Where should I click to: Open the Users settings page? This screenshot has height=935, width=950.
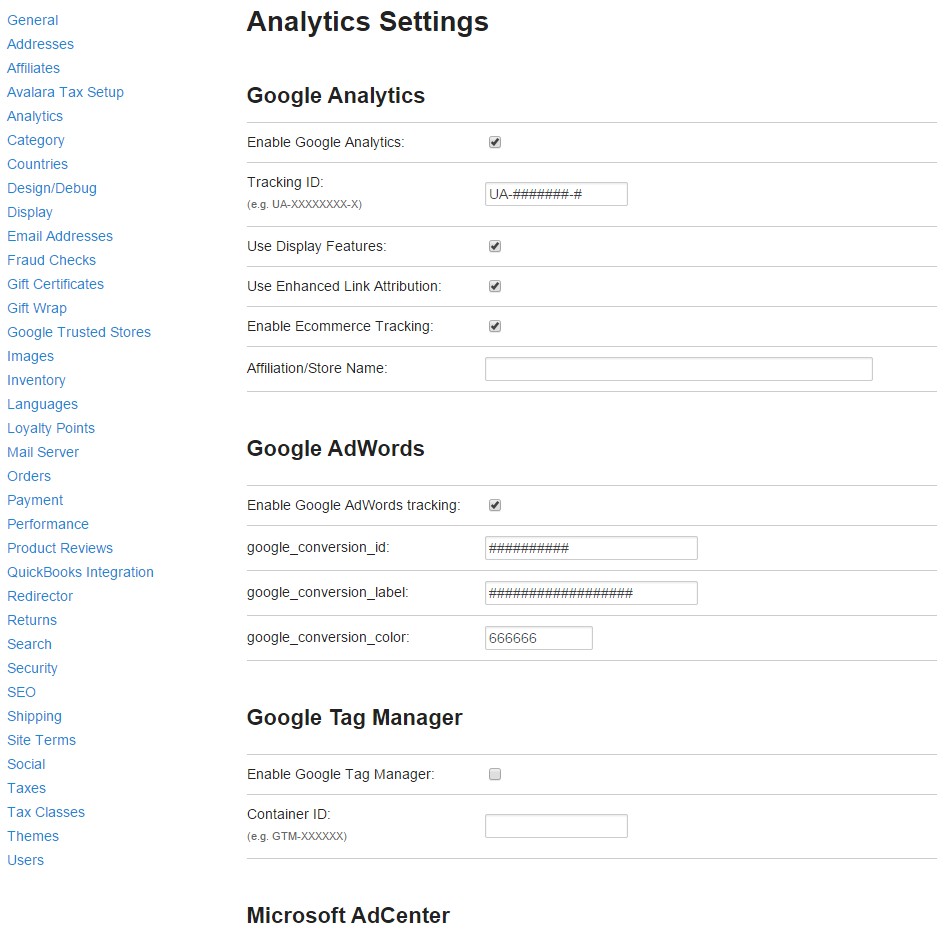(25, 860)
